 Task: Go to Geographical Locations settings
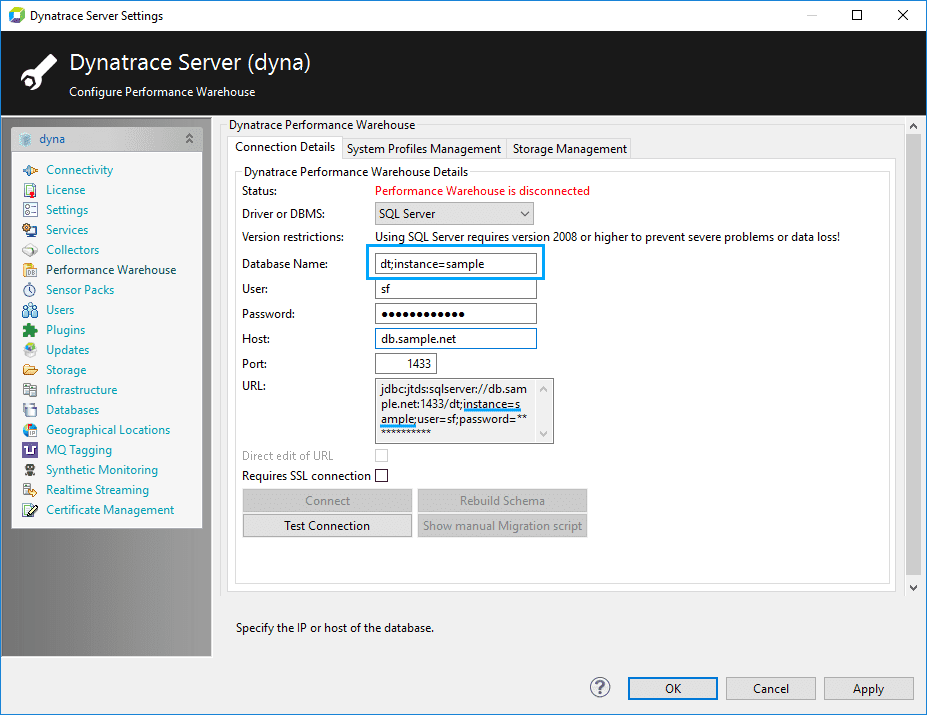pos(108,430)
